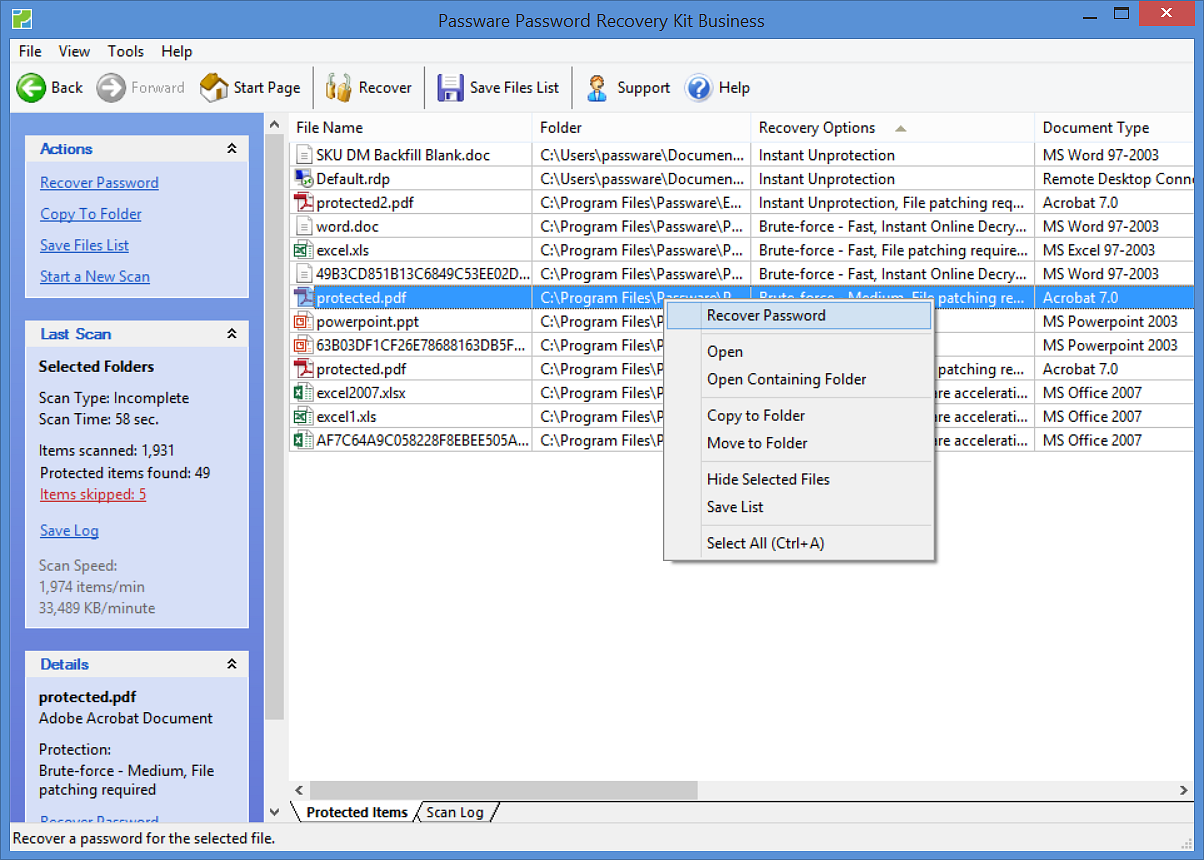The width and height of the screenshot is (1204, 860).
Task: Collapse the Actions panel
Action: point(232,148)
